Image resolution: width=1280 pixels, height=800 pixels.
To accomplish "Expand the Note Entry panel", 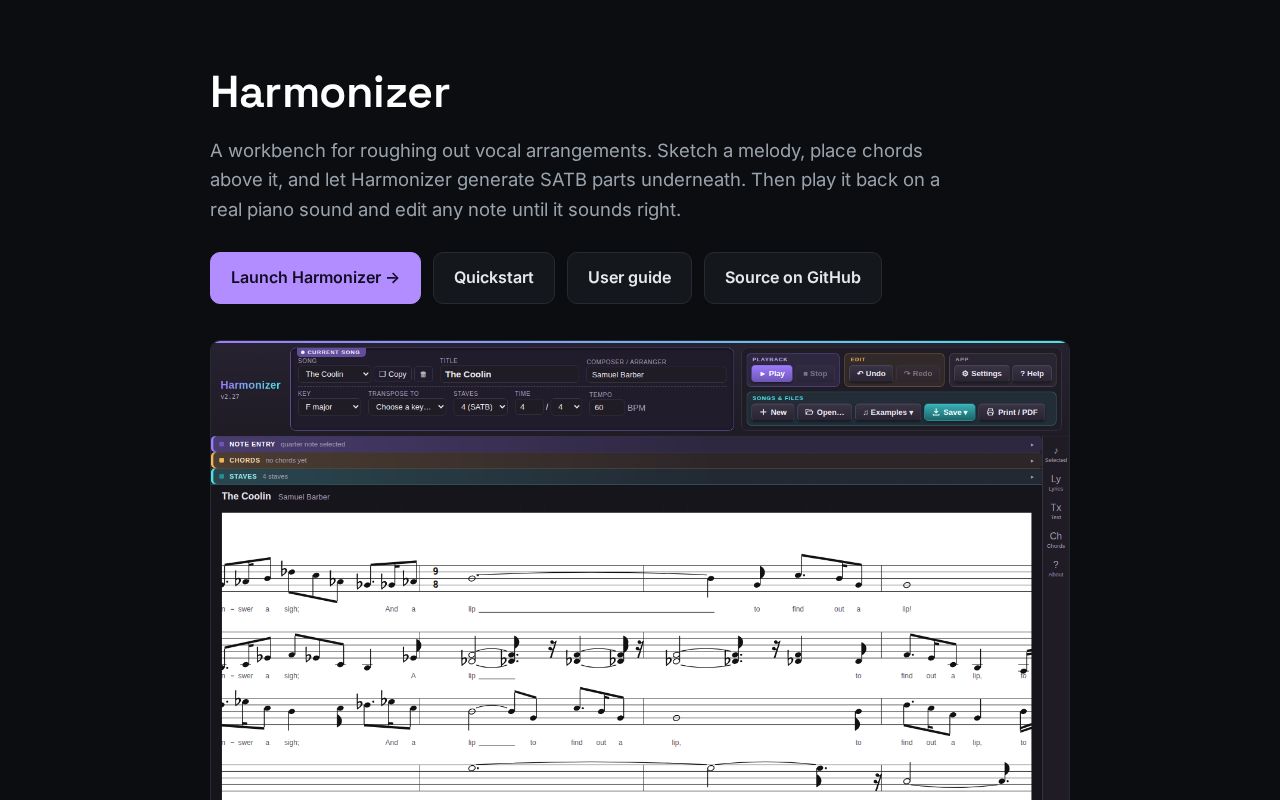I will point(626,444).
